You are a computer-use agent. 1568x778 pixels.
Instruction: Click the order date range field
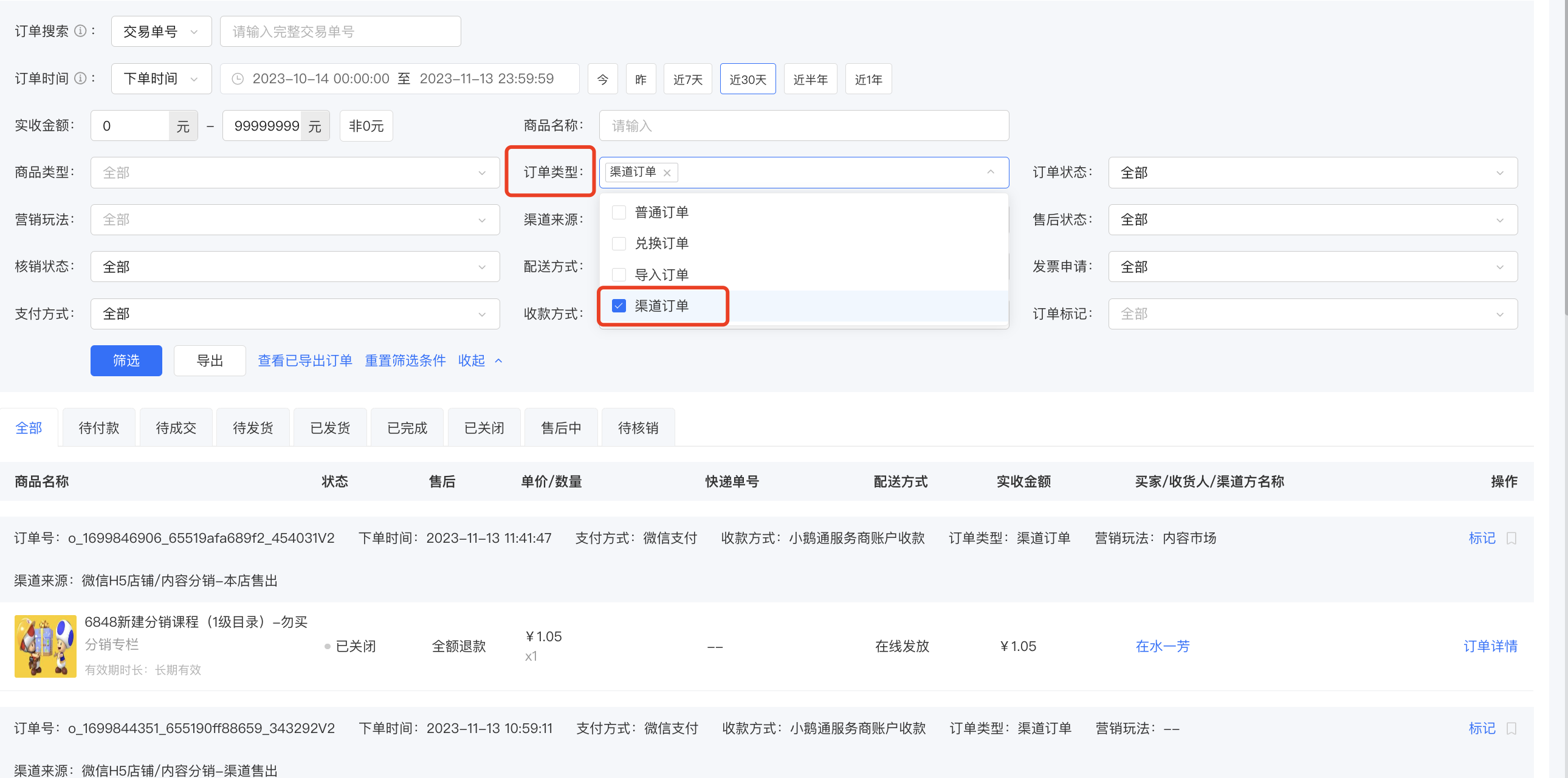(x=400, y=79)
